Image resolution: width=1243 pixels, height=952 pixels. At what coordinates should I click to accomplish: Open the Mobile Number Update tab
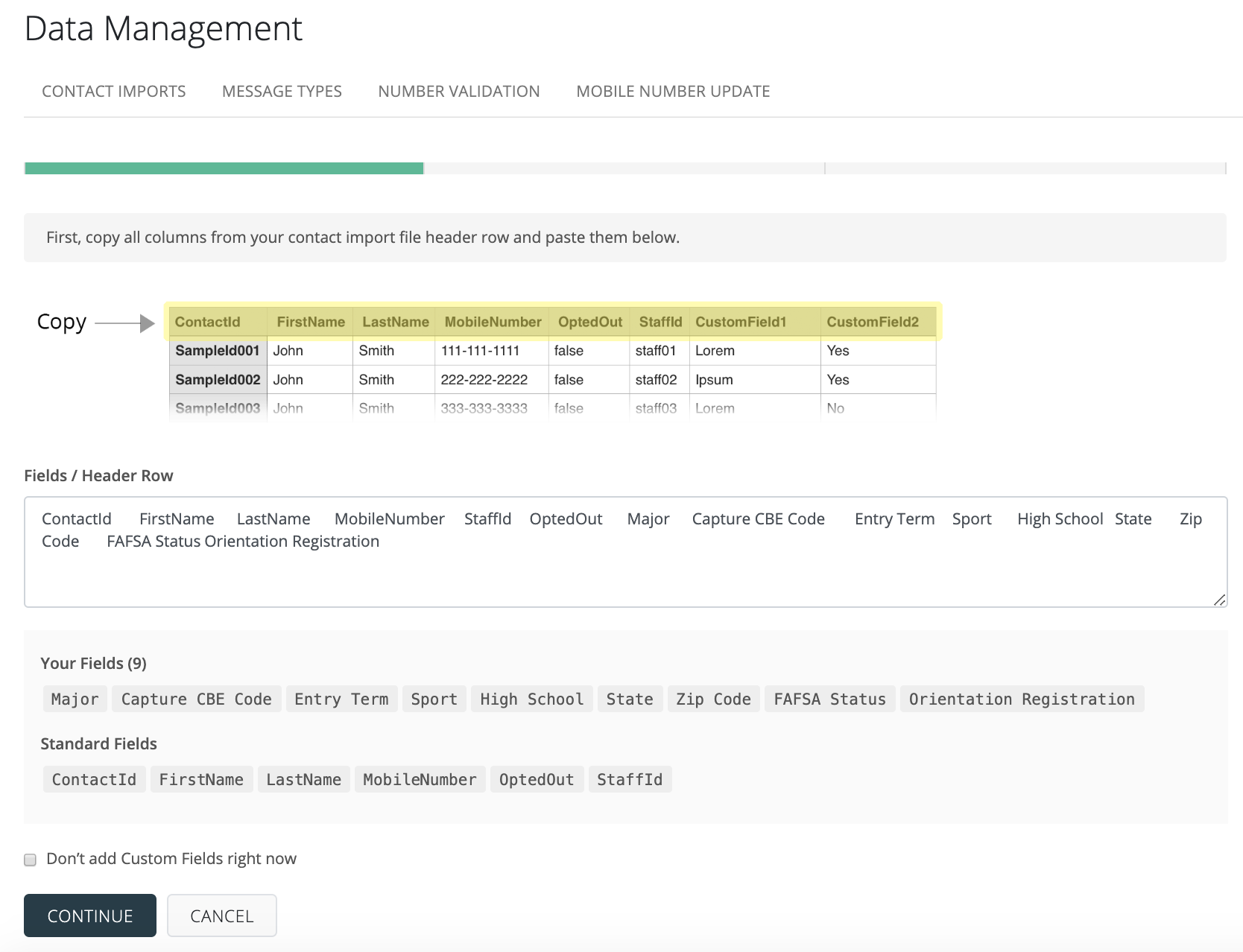tap(673, 91)
